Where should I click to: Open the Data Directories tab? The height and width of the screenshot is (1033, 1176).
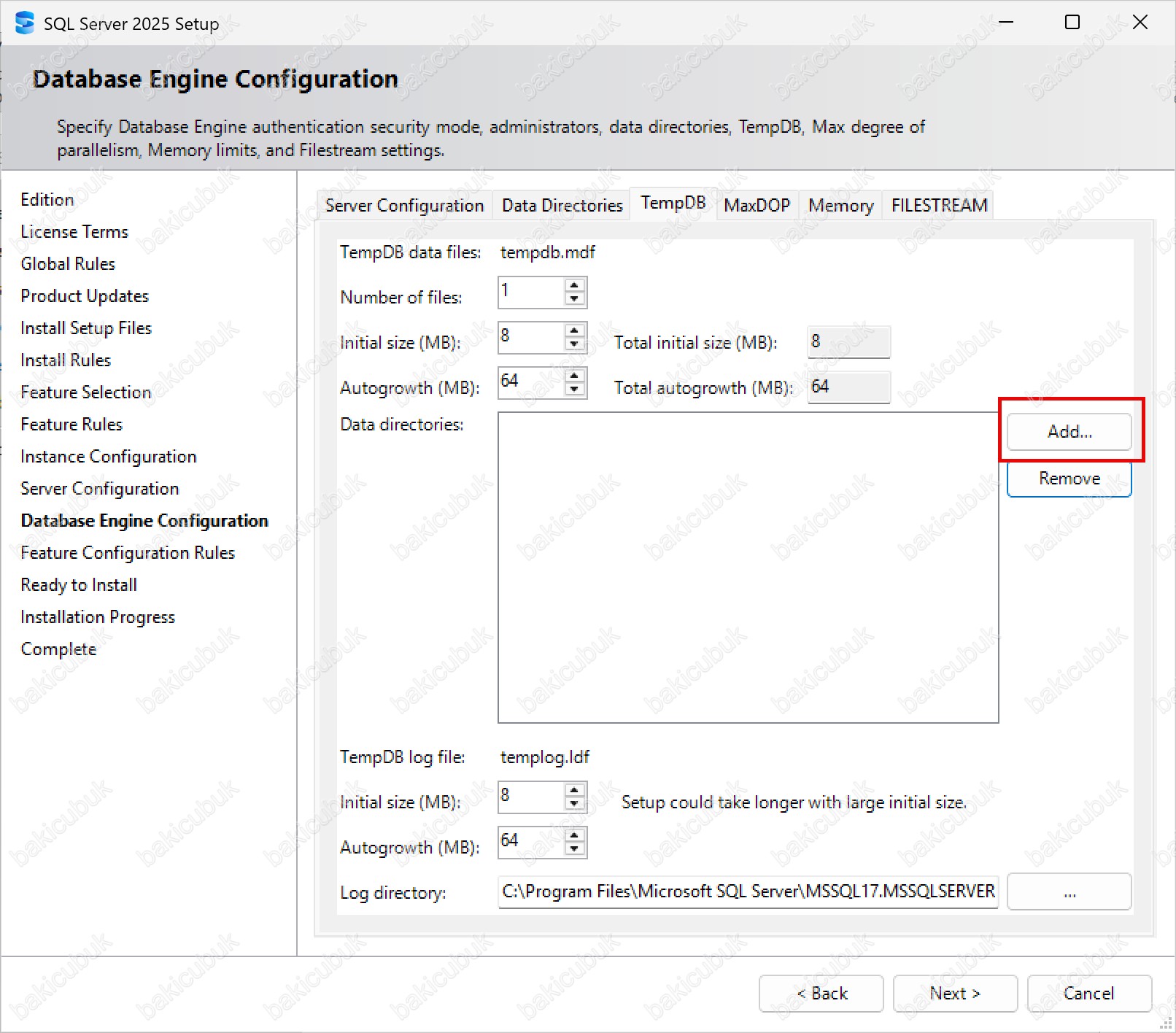(x=562, y=206)
